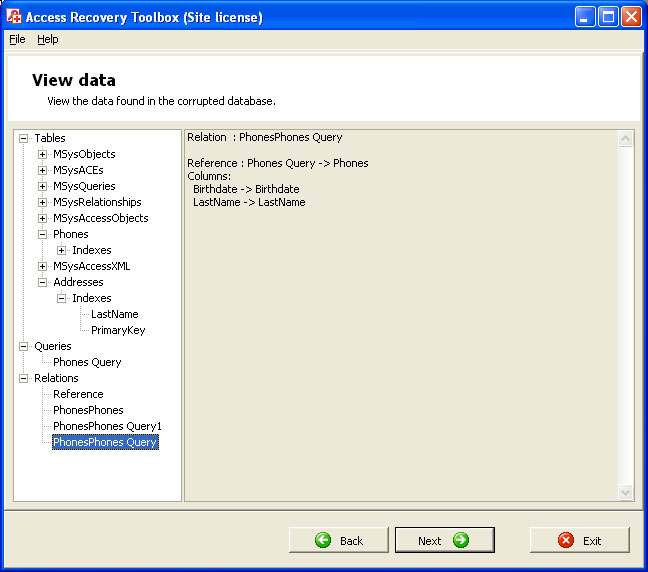Click the details pane scroll down arrow

[x=626, y=492]
